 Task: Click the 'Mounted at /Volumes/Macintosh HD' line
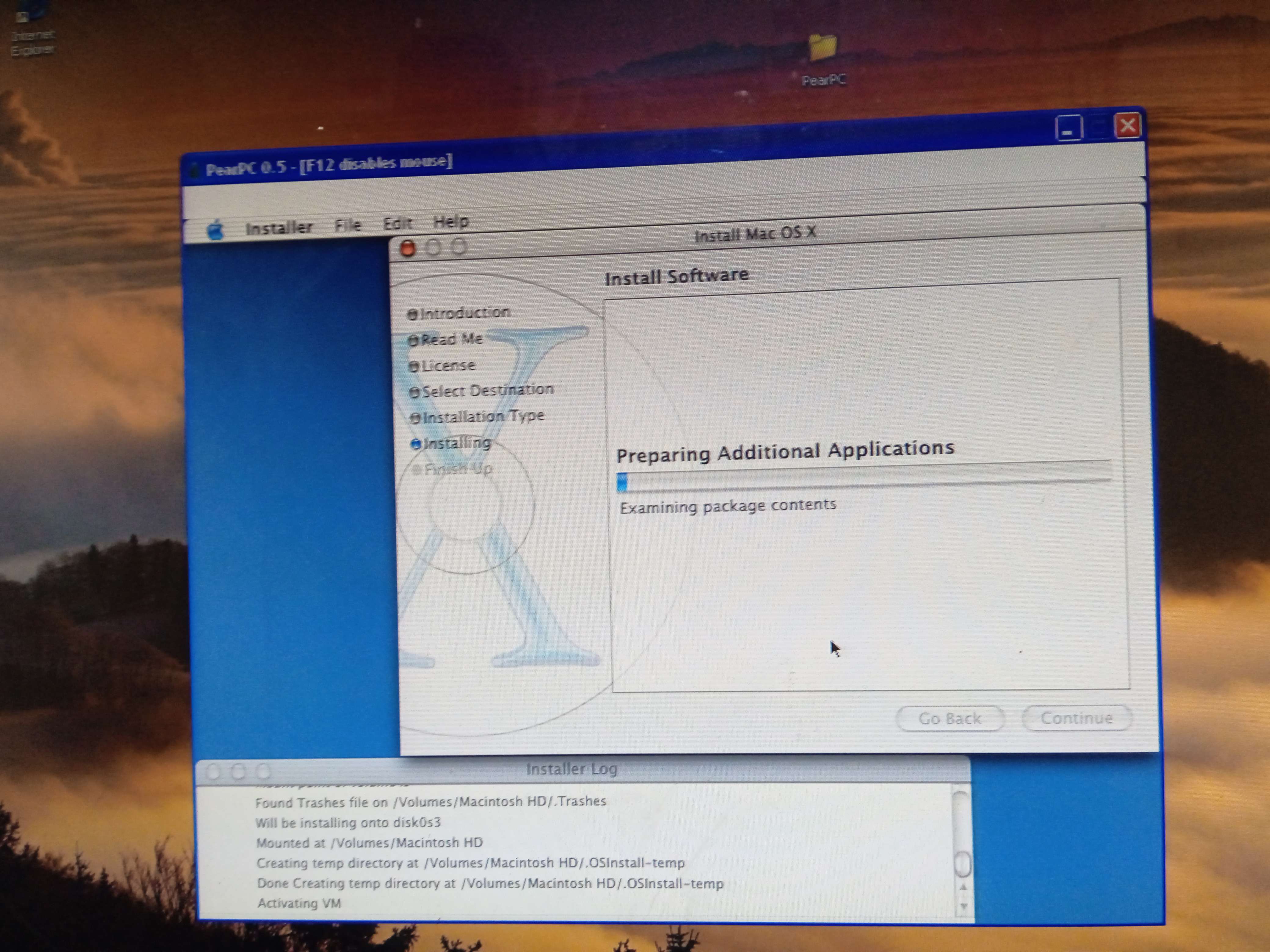tap(369, 843)
